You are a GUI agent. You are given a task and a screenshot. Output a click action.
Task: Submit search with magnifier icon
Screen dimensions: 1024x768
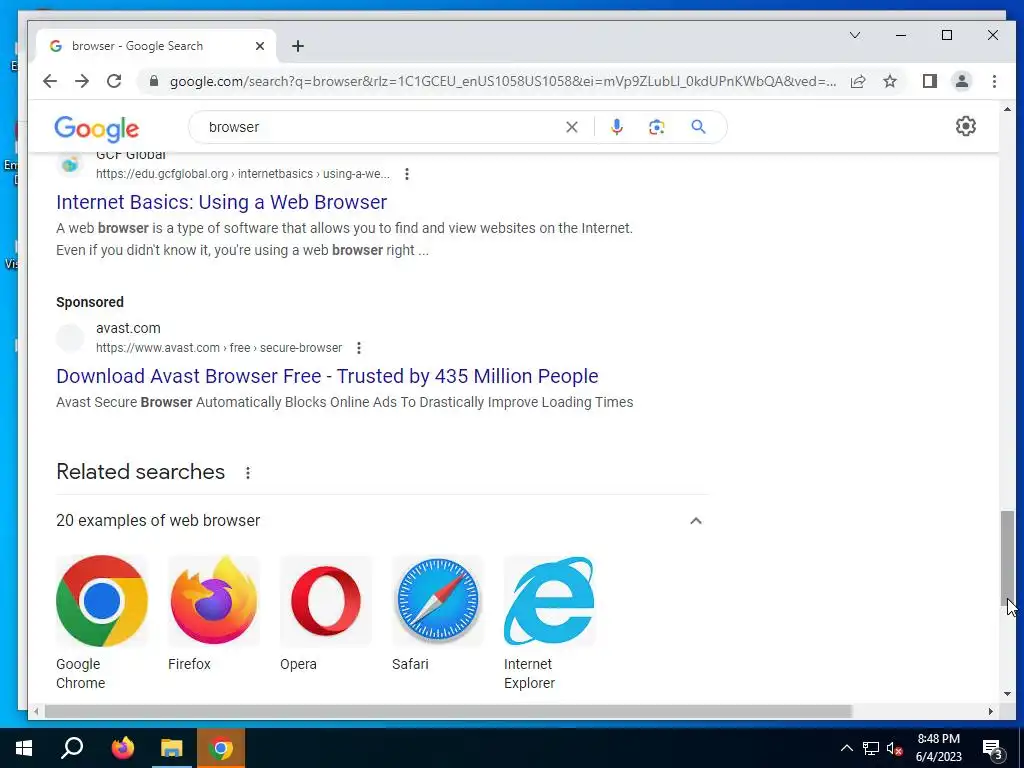click(x=698, y=127)
